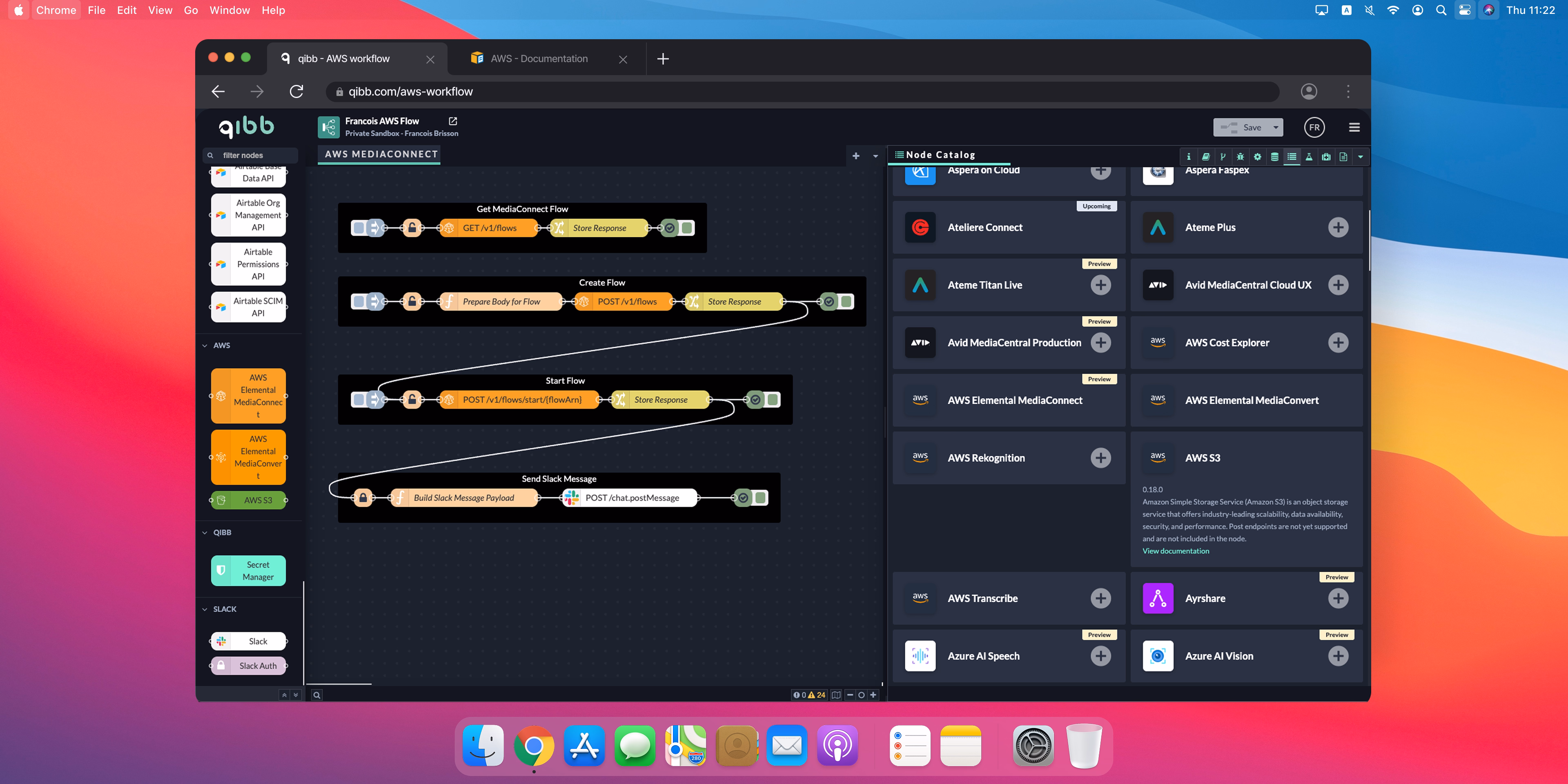
Task: Open the debug messages bug icon tab
Action: [x=1240, y=156]
